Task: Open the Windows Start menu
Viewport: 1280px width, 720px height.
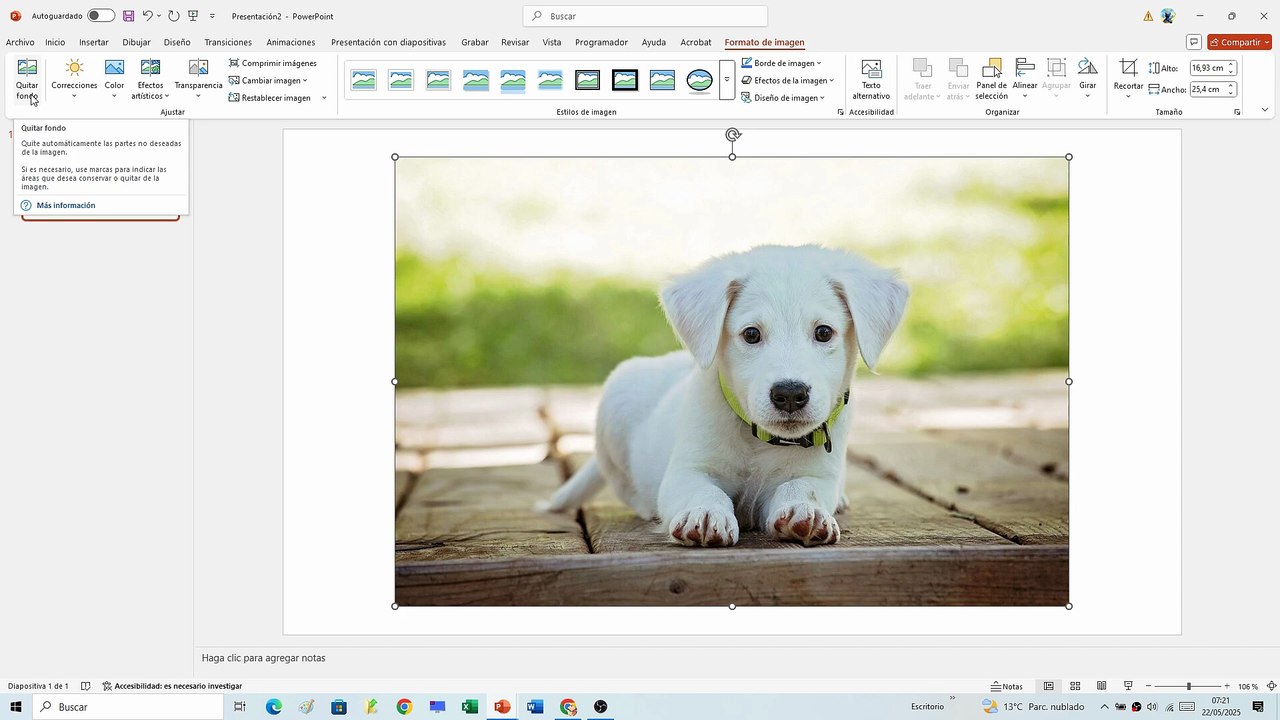Action: [16, 707]
